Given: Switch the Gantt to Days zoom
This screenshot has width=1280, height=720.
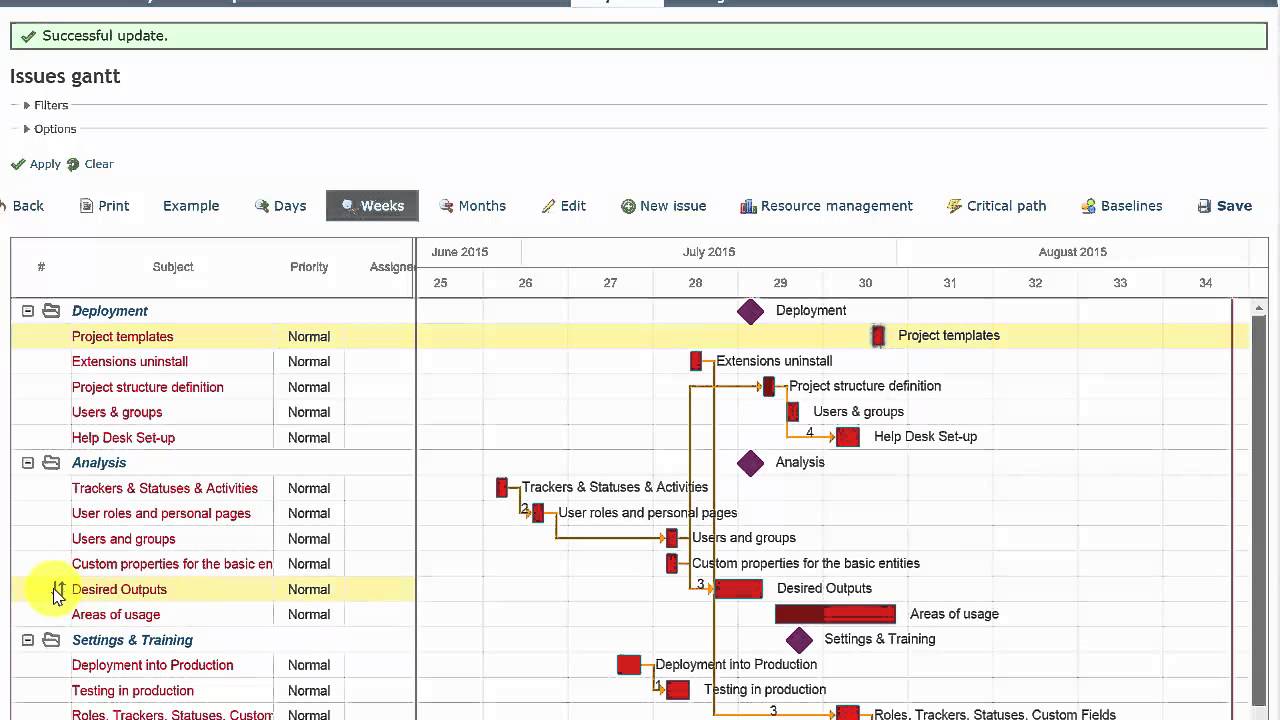Looking at the screenshot, I should click(x=280, y=206).
